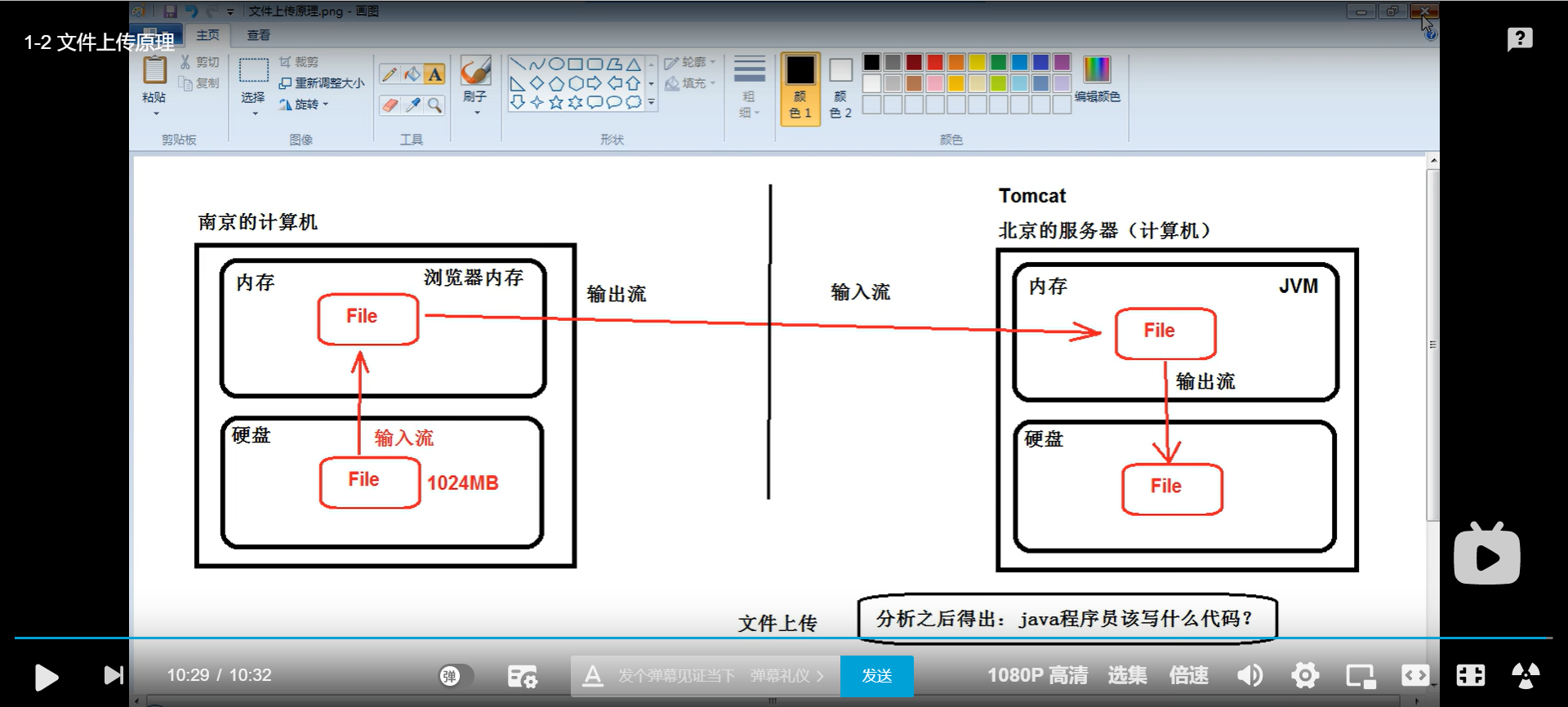Image resolution: width=1568 pixels, height=707 pixels.
Task: Toggle wide screen mode
Action: [1415, 675]
